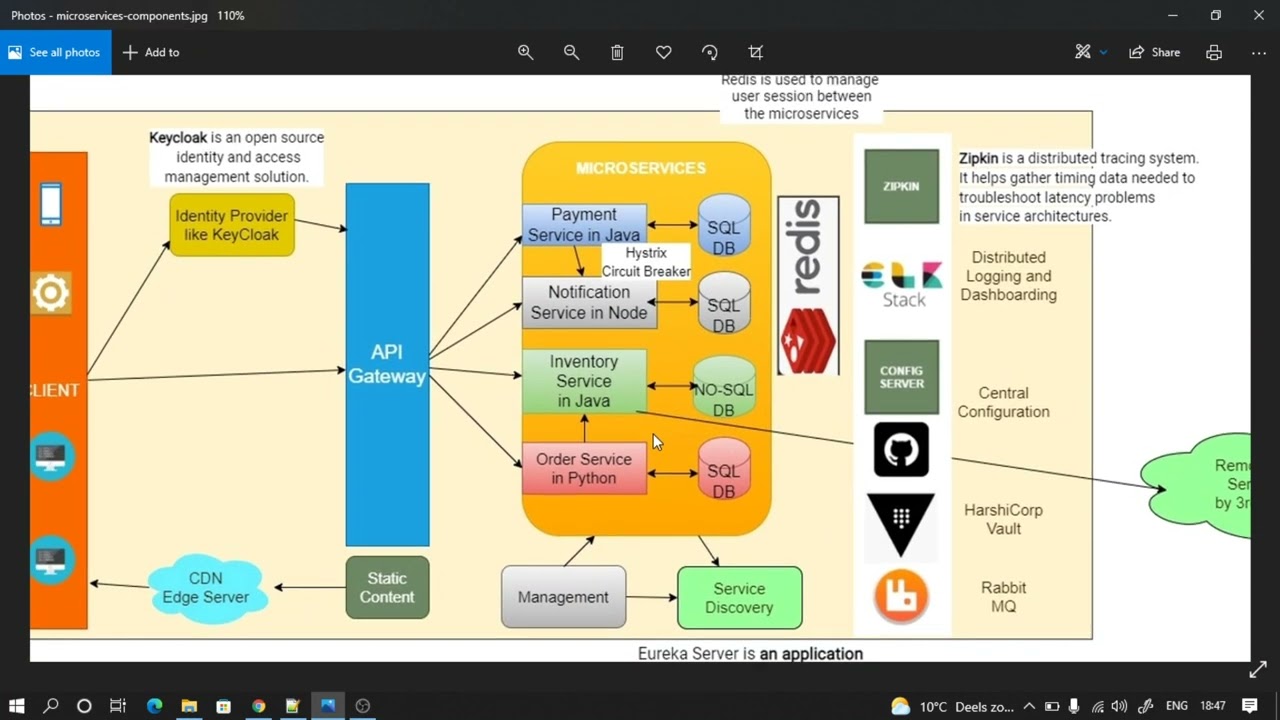Open the See more ellipsis menu
The width and height of the screenshot is (1280, 720).
(1258, 52)
